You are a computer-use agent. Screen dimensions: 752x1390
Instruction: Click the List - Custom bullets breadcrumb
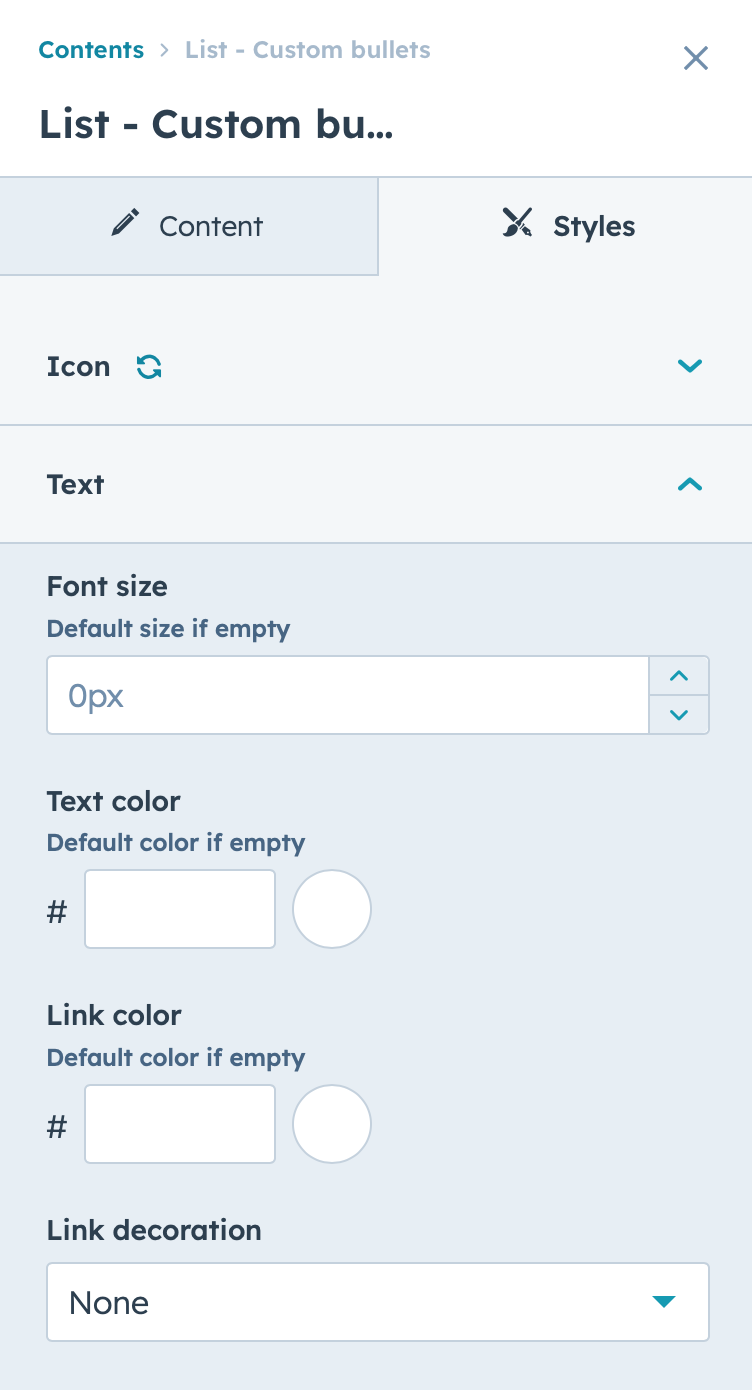click(308, 50)
